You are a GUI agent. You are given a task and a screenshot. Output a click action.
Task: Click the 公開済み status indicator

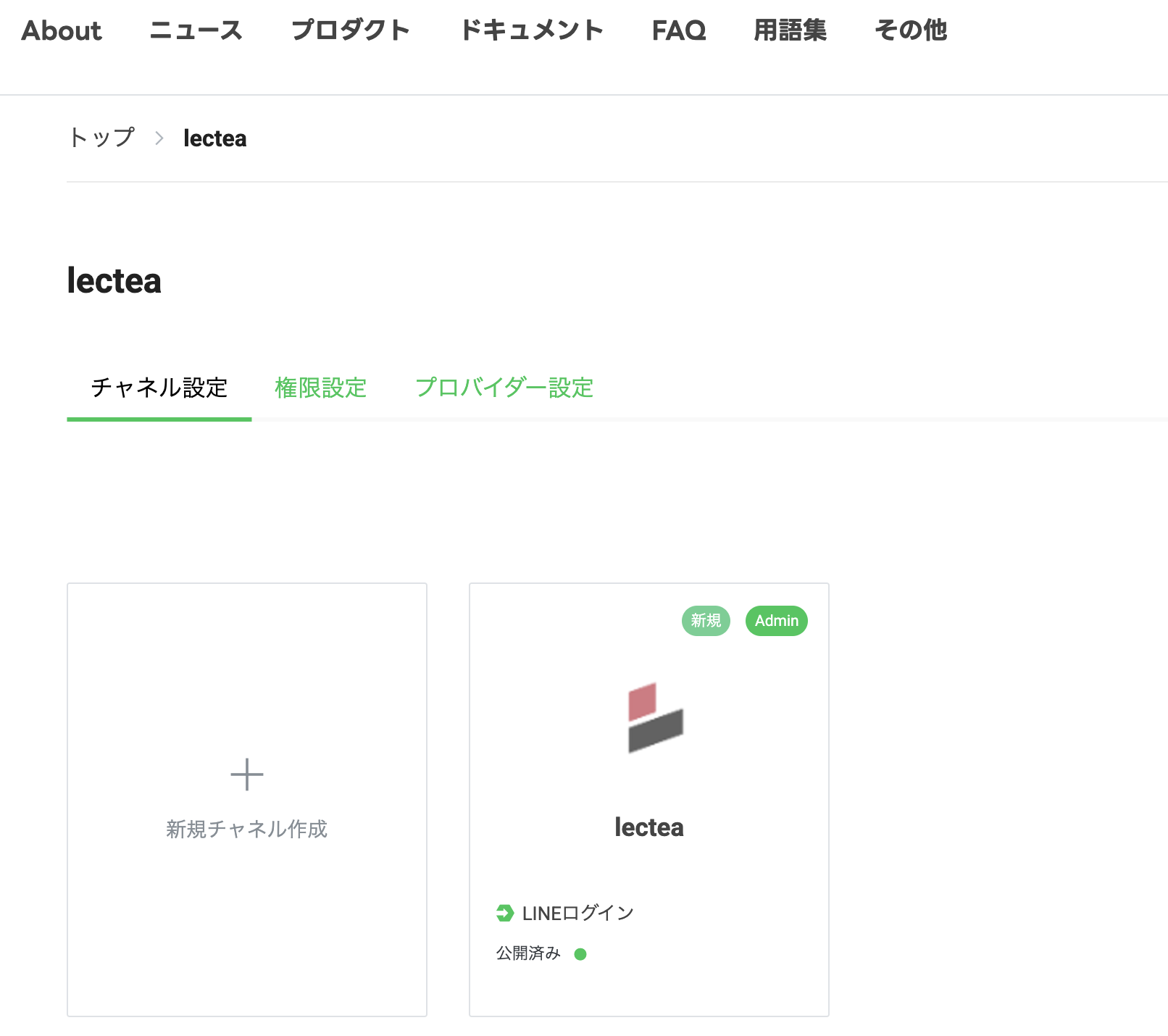[528, 953]
